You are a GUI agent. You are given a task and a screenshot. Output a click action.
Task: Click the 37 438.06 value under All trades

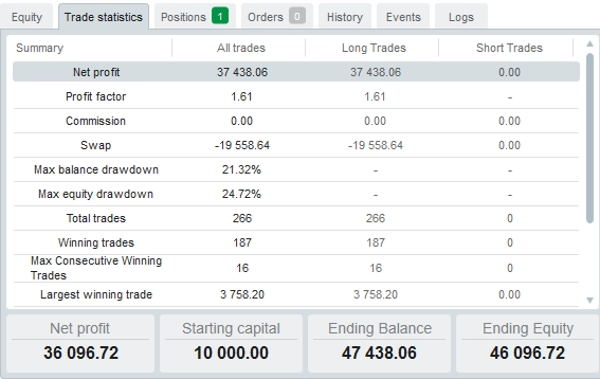point(242,72)
